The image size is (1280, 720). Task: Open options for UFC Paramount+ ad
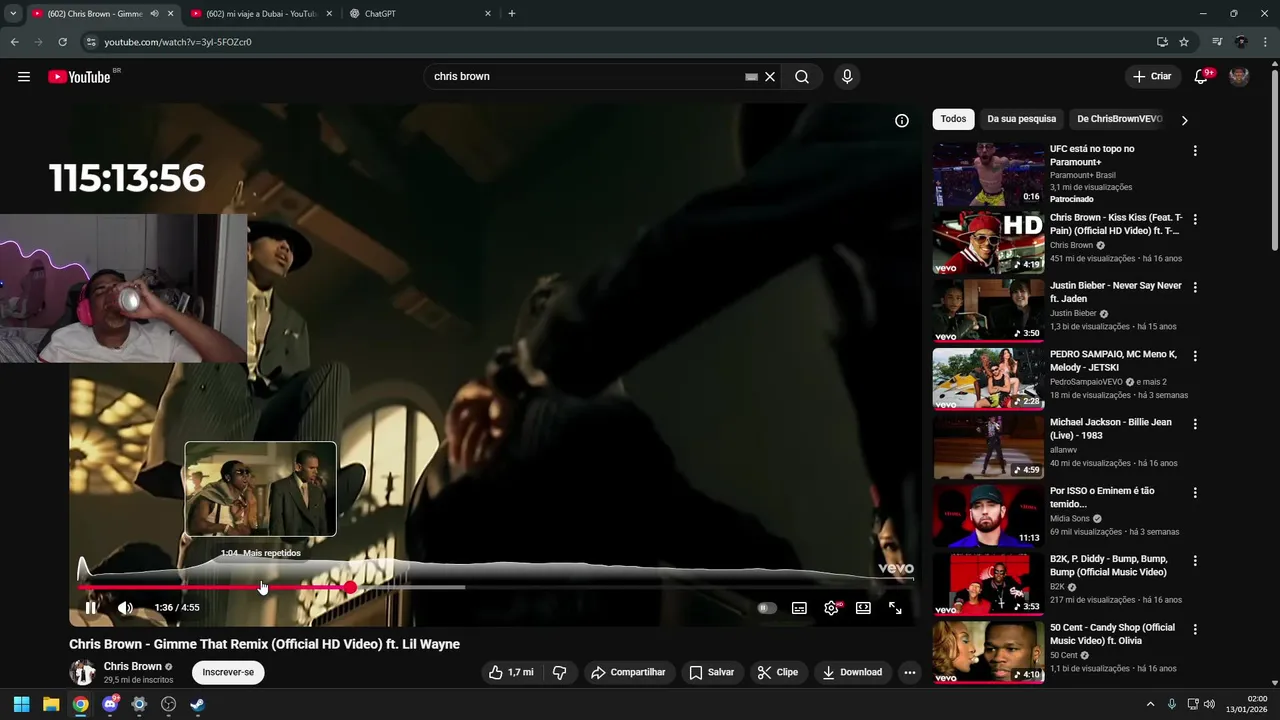[1194, 151]
